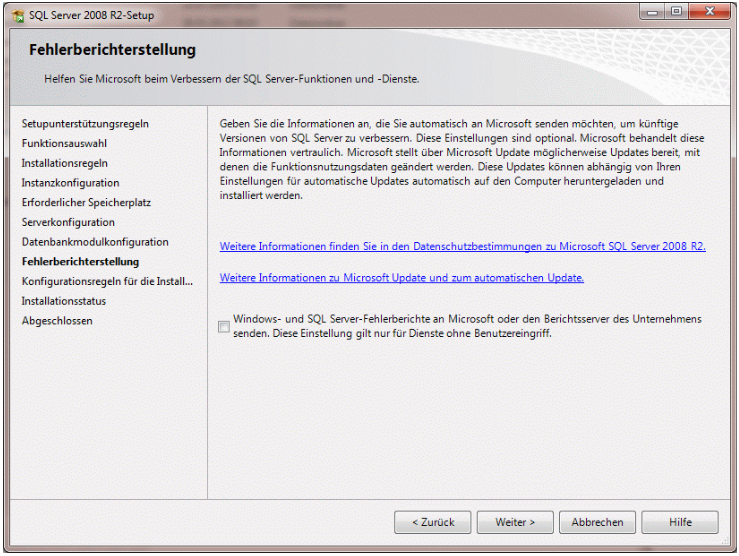This screenshot has width=739, height=556.
Task: Continue with the Weiter button
Action: pyautogui.click(x=515, y=522)
